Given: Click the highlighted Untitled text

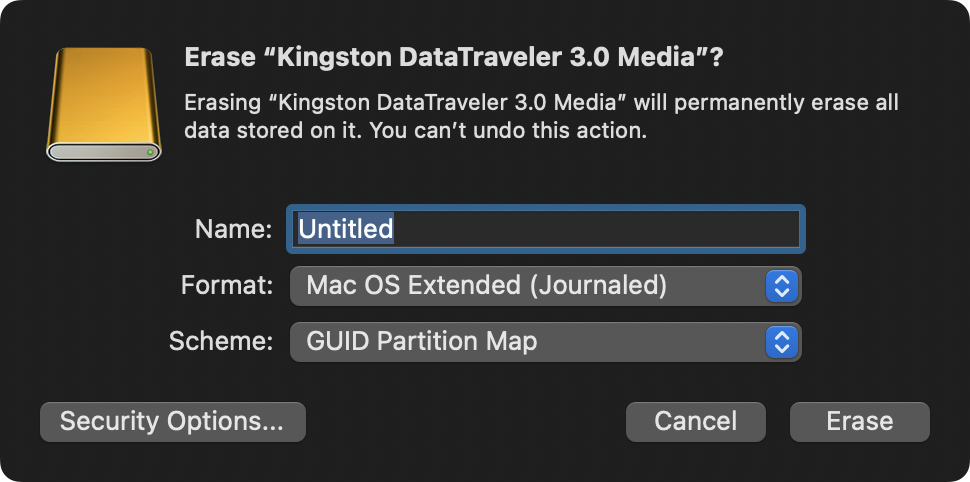Looking at the screenshot, I should click(346, 229).
